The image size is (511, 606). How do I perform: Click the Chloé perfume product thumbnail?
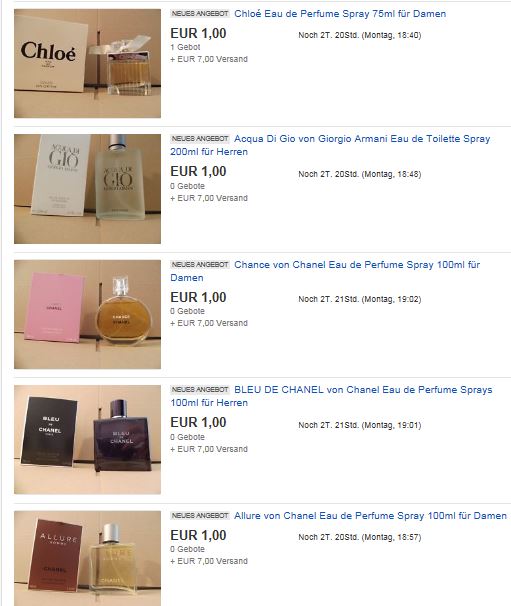pyautogui.click(x=87, y=63)
